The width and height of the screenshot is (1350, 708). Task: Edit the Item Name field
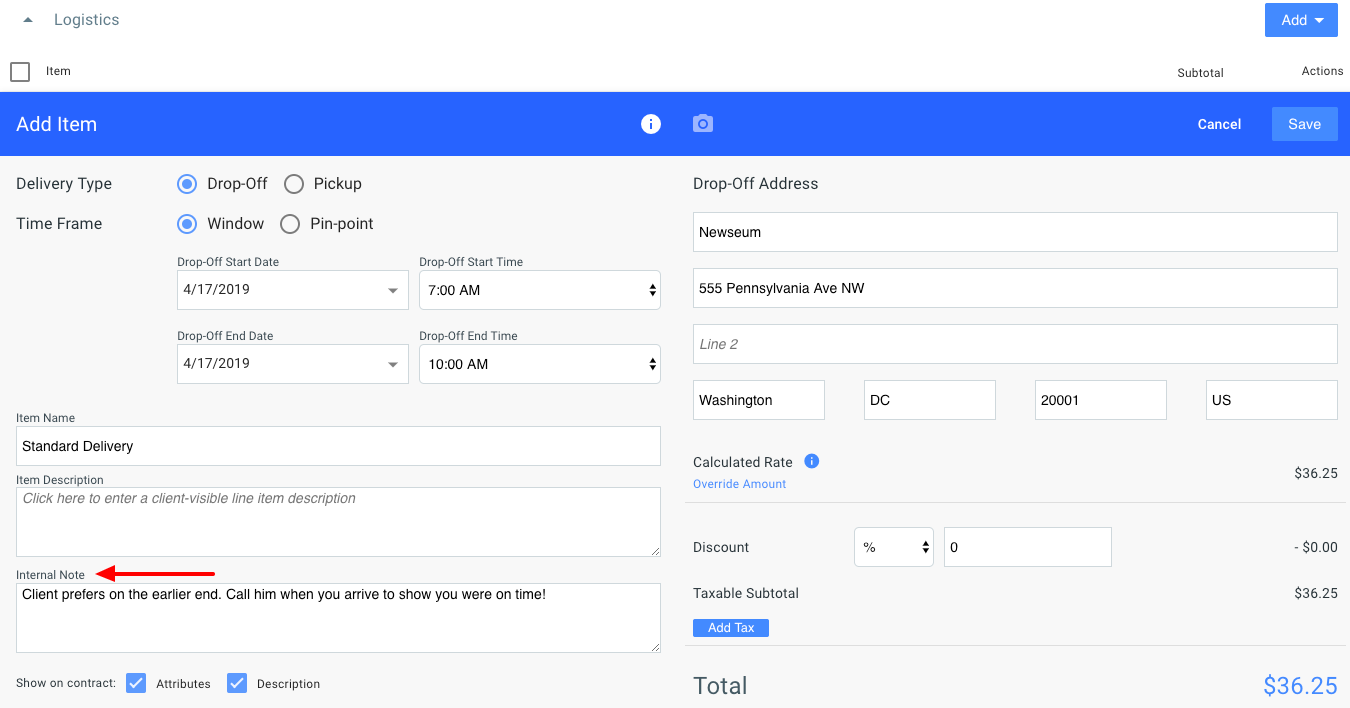pos(338,446)
